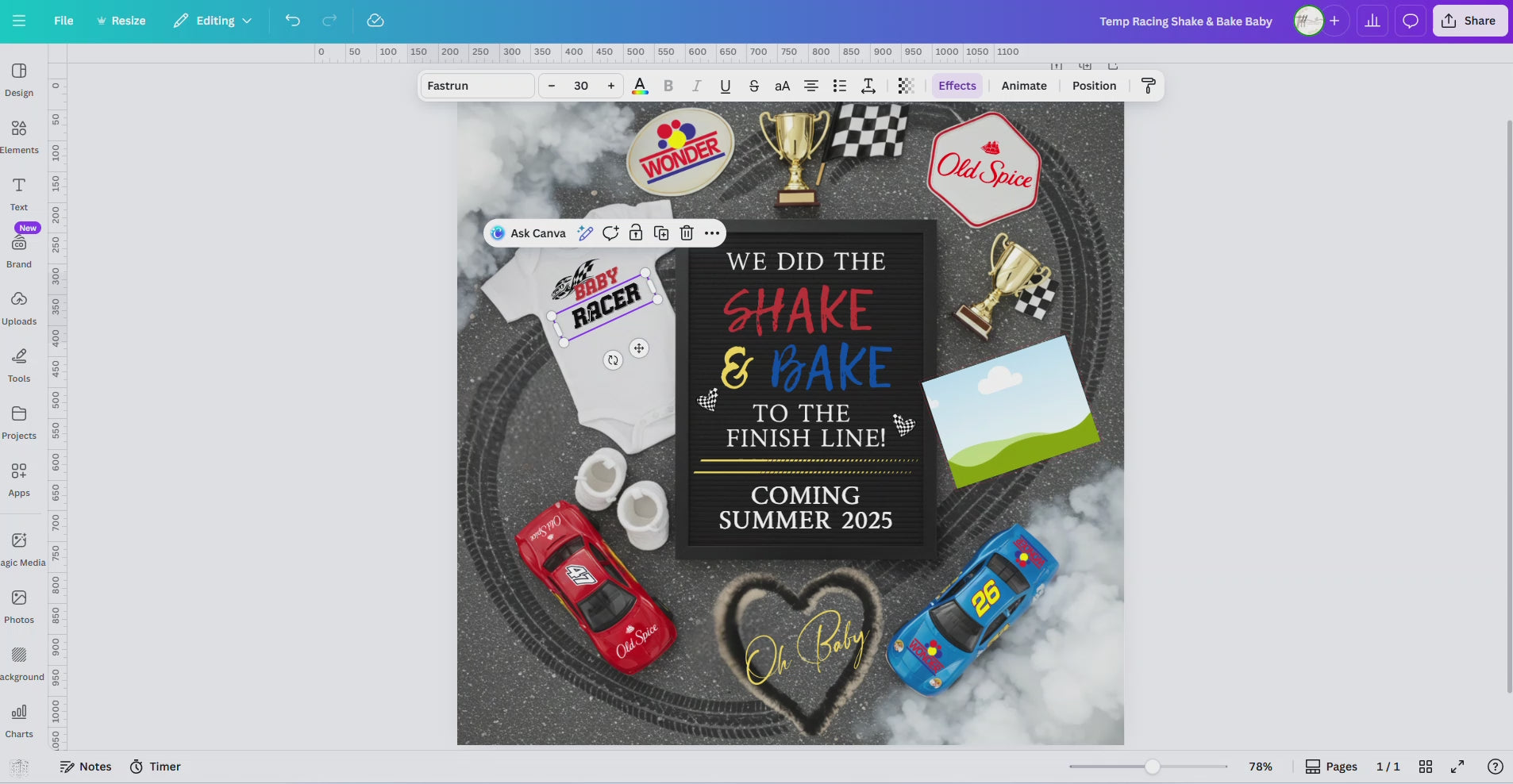The image size is (1513, 784).
Task: Delete the selected Baby Racer element
Action: [x=685, y=233]
